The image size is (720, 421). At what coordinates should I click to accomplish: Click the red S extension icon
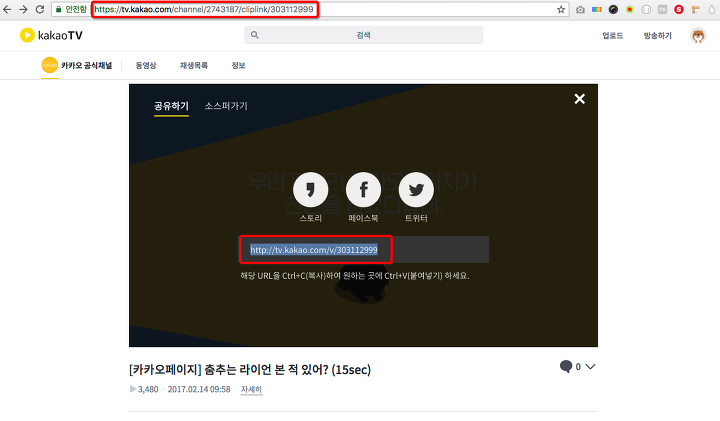point(679,9)
